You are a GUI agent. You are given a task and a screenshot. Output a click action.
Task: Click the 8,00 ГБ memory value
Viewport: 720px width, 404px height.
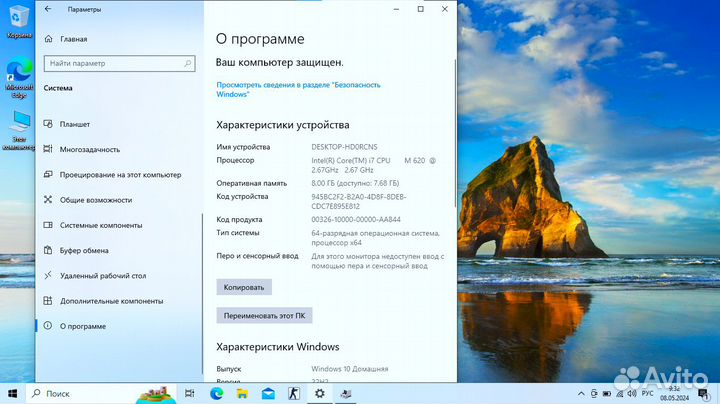[355, 183]
